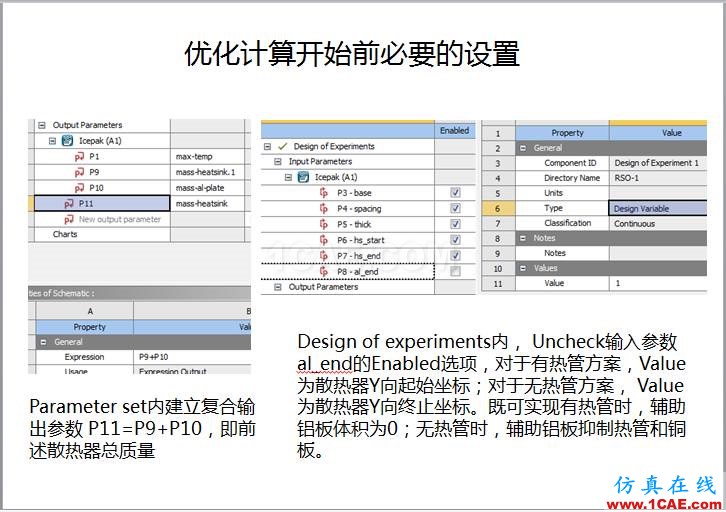
Task: Expand Output Parameters in the Design of Experiments outline
Action: pos(278,287)
